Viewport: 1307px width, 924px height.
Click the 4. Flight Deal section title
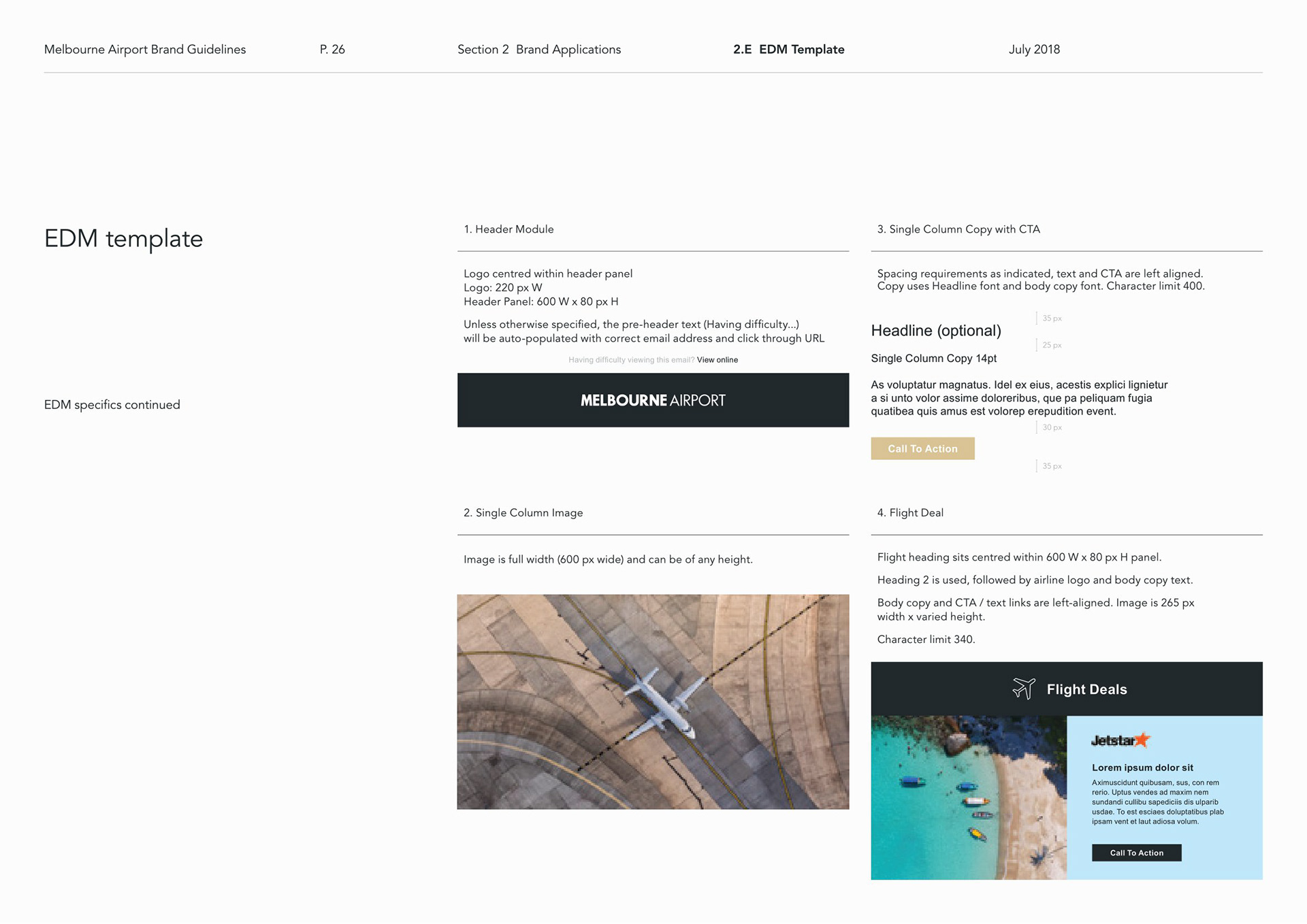pos(909,513)
